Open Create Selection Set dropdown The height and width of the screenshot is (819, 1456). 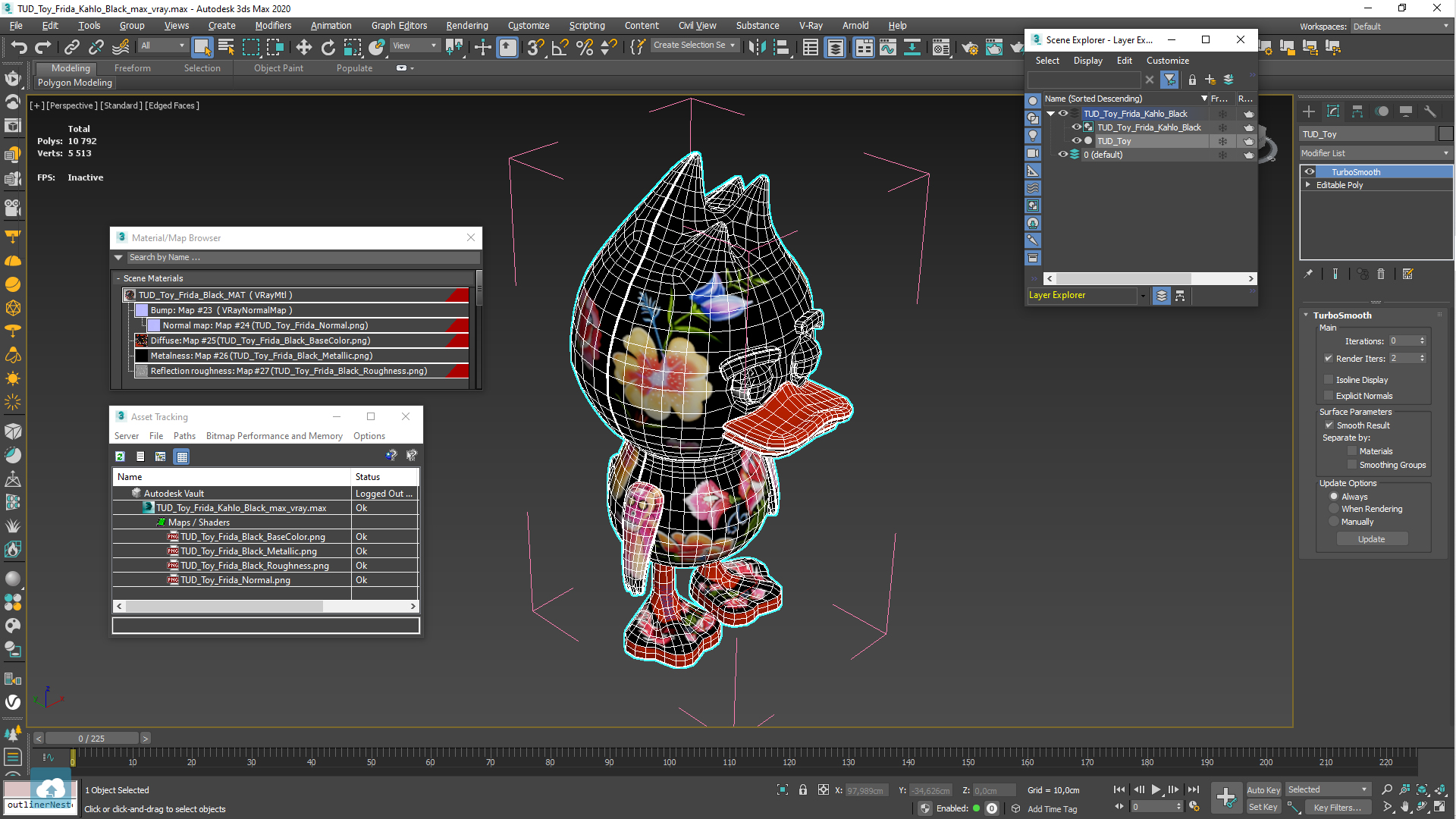pos(695,45)
